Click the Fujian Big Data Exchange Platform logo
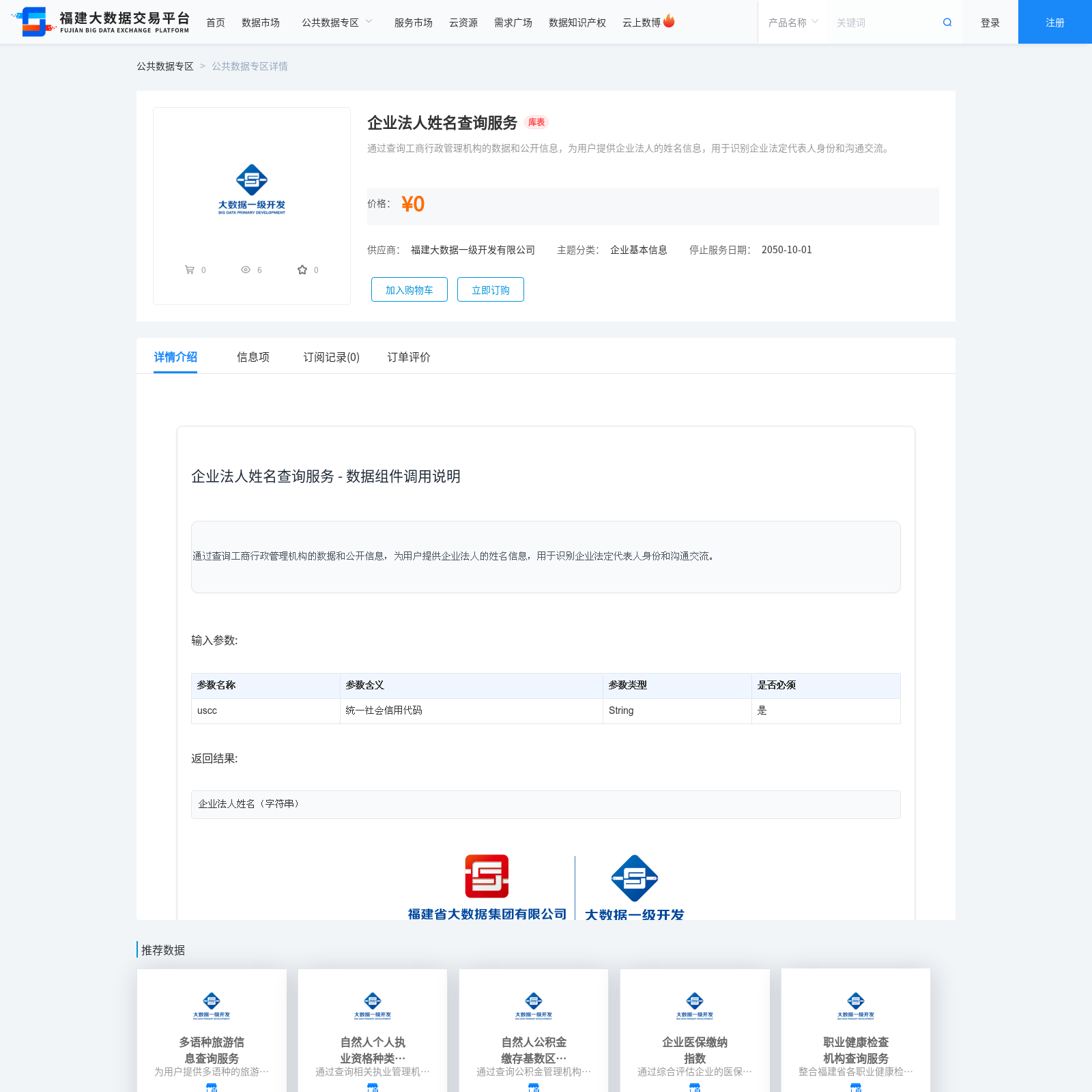The height and width of the screenshot is (1092, 1092). click(100, 22)
